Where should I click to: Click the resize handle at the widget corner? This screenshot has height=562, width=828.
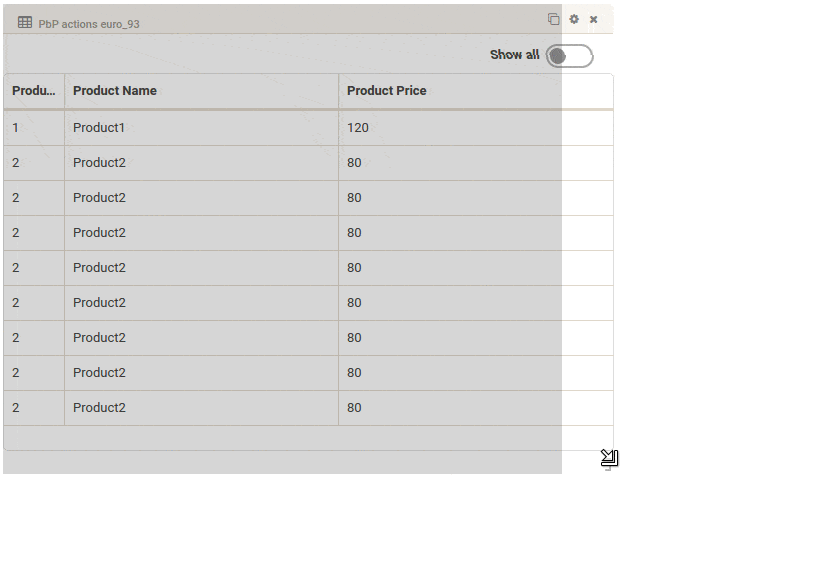[x=609, y=458]
